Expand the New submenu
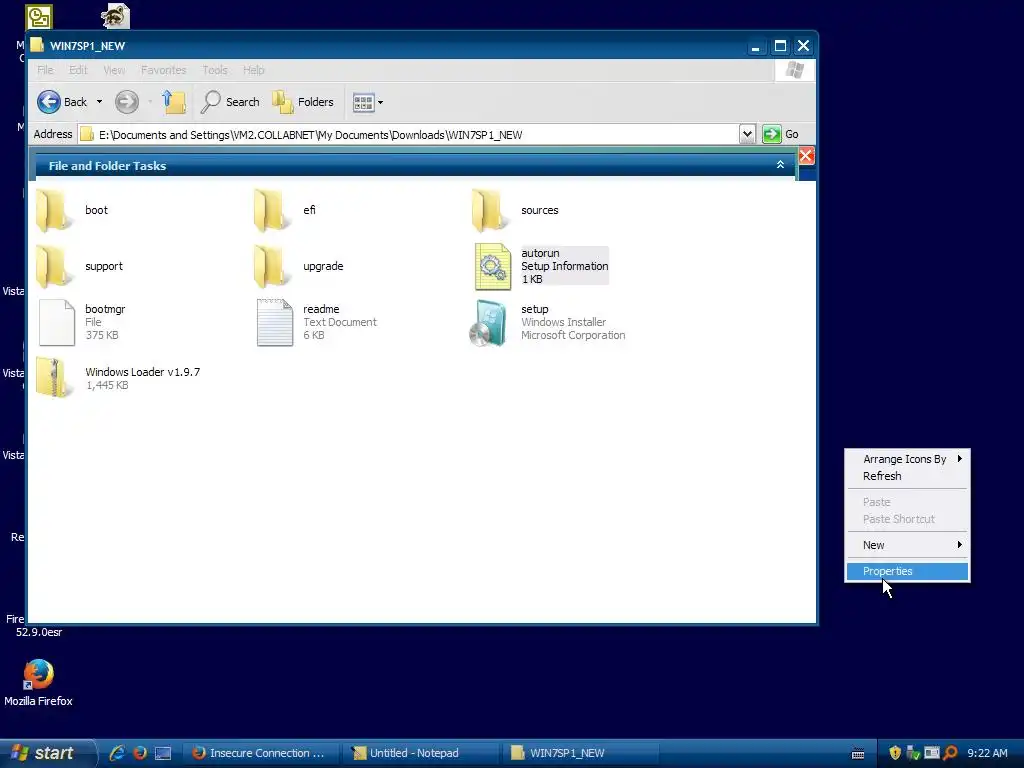1024x768 pixels. tap(907, 545)
